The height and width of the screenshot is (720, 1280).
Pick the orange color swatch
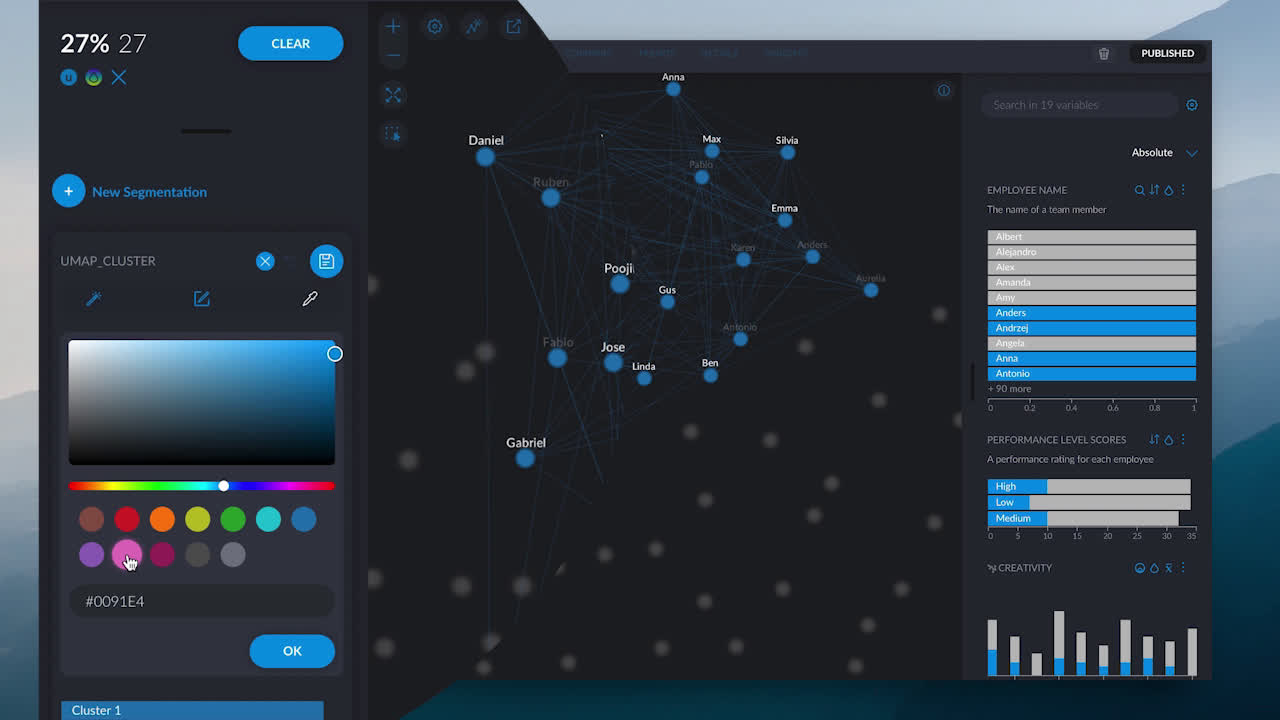[162, 519]
